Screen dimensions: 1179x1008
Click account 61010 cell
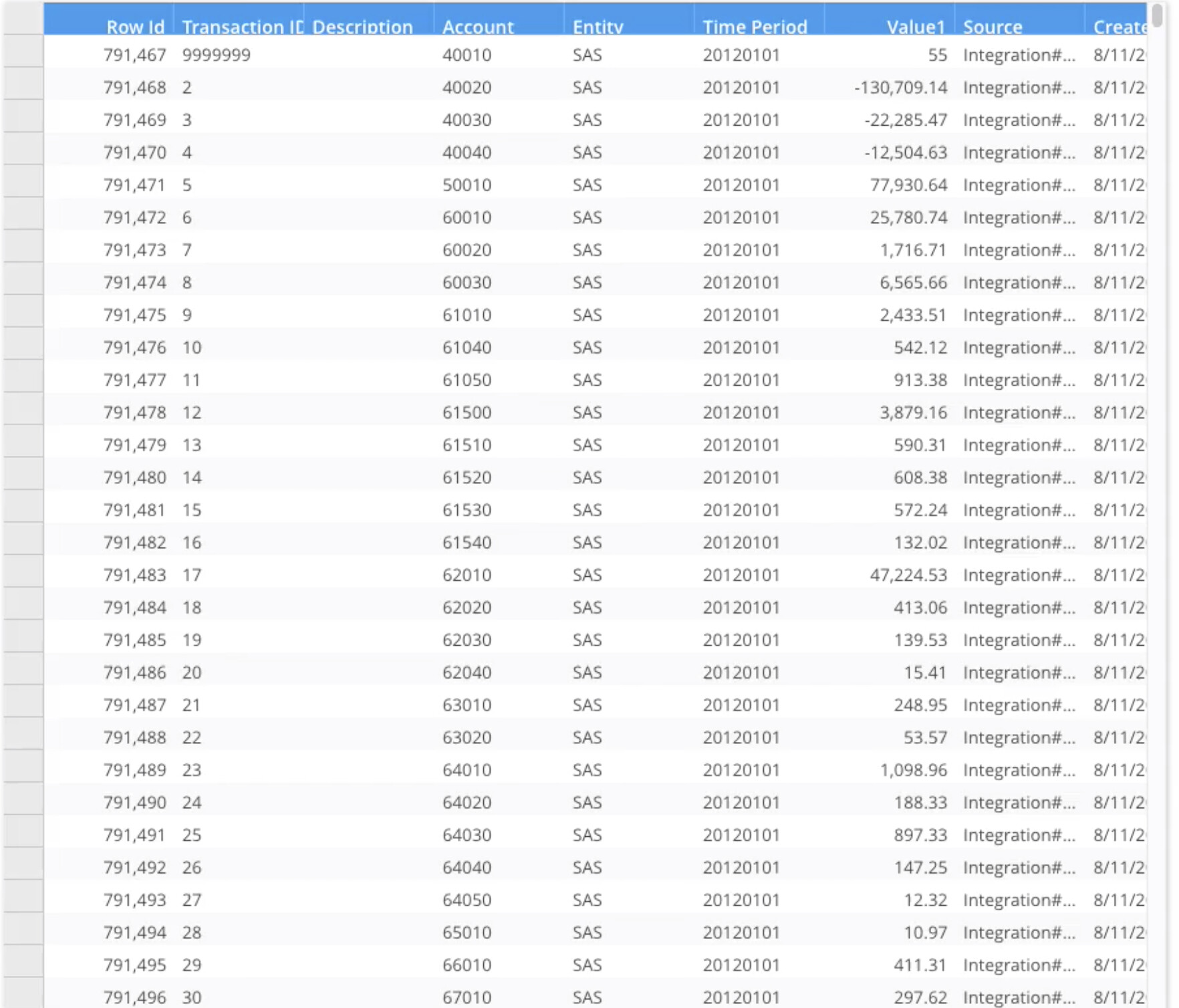pos(499,315)
